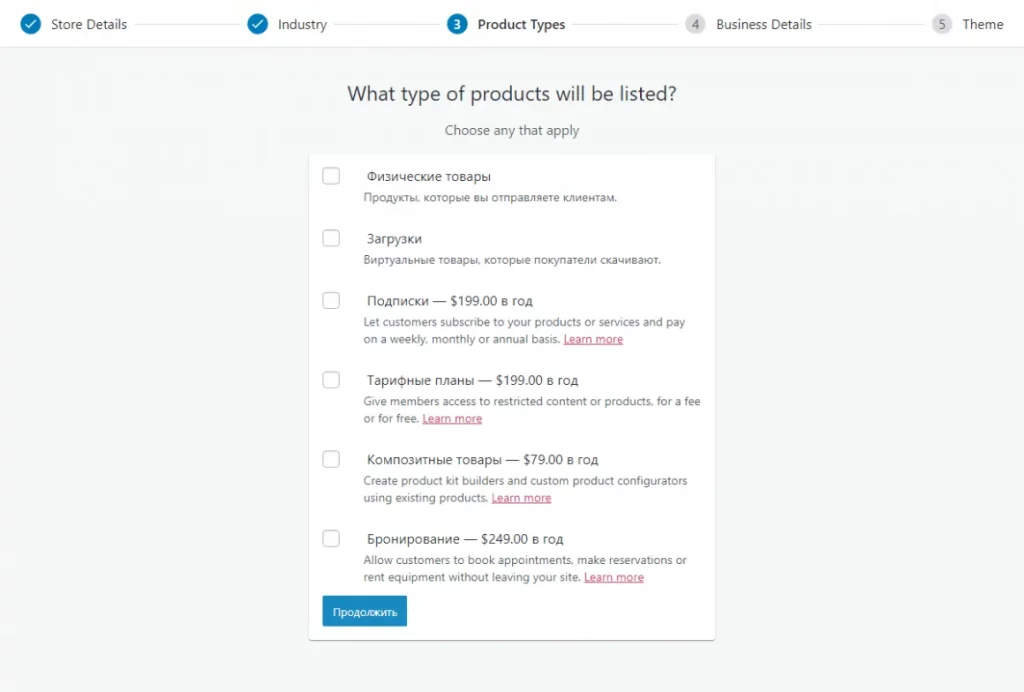
Task: Click Learn more for Композитные товары
Action: pos(521,498)
